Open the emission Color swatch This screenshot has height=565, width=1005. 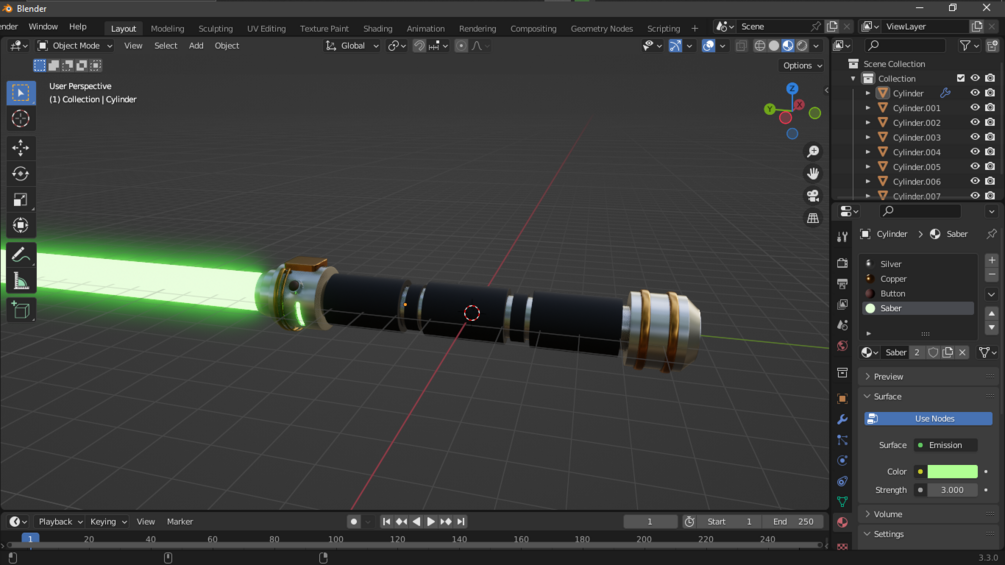[952, 471]
